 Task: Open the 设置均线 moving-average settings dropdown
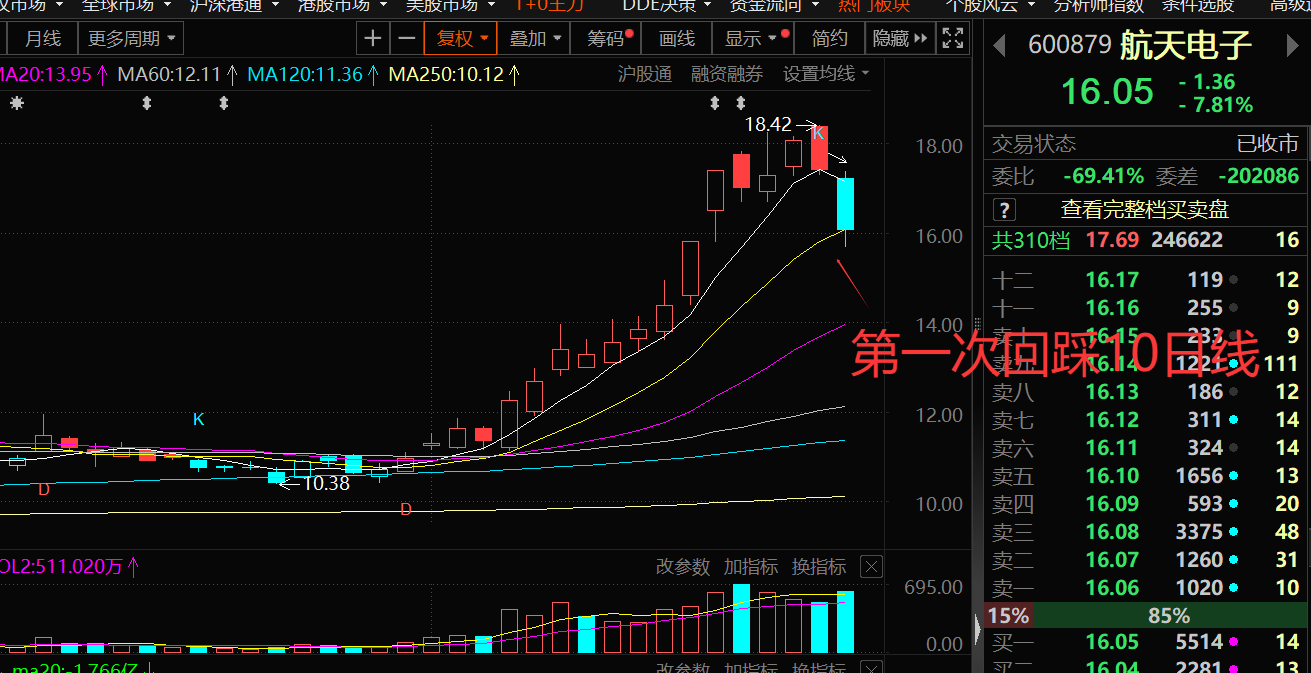(826, 74)
